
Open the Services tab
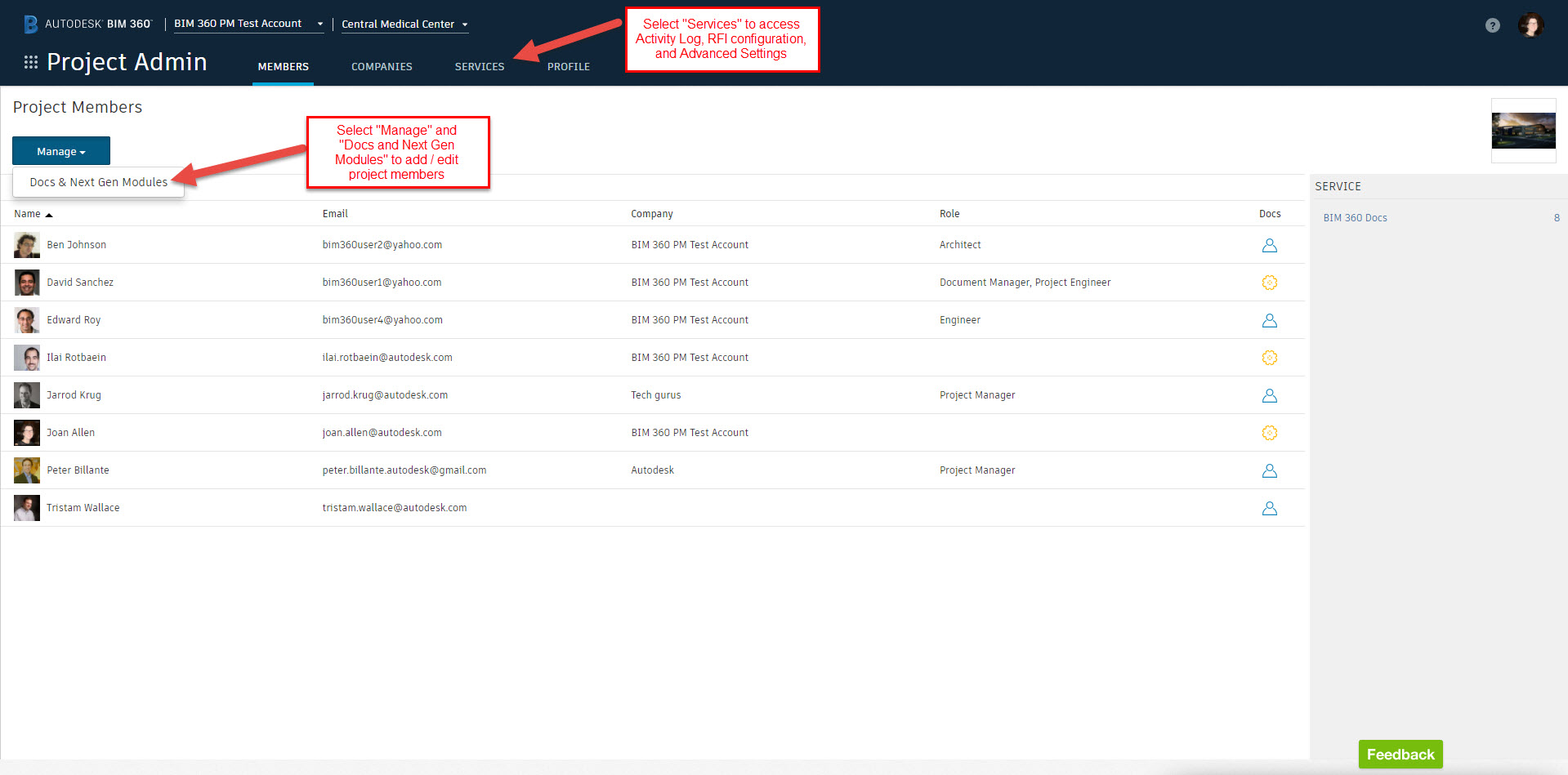480,67
